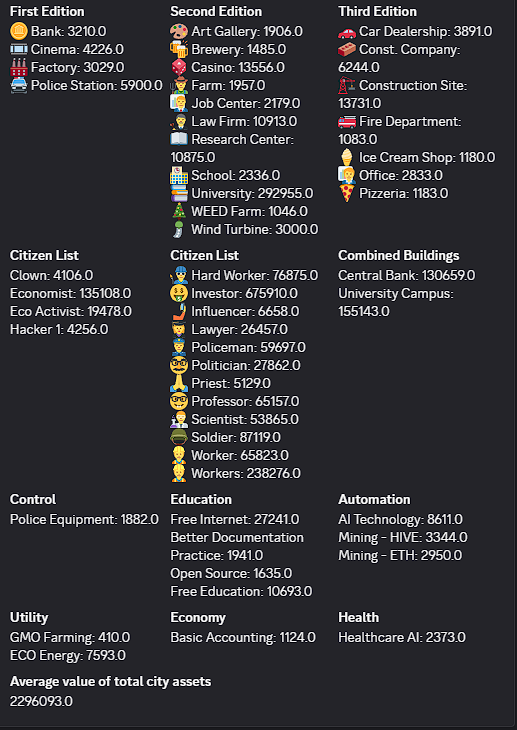Click the Bank coin emoji icon

[x=19, y=32]
